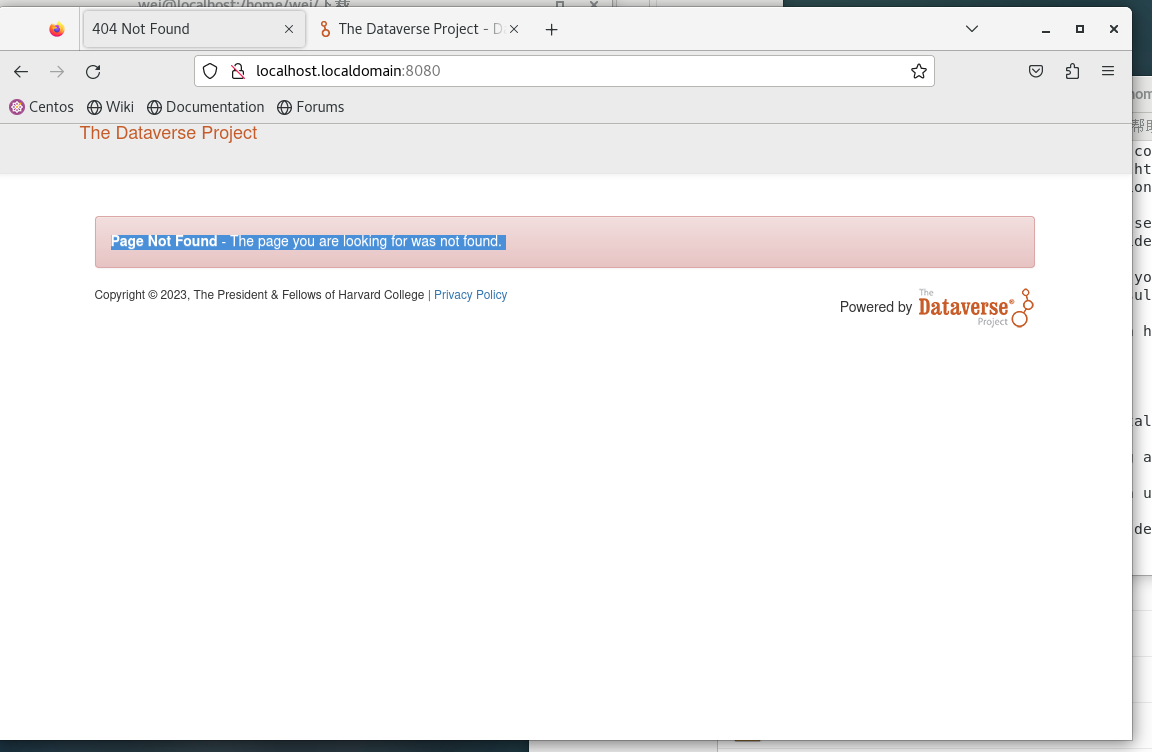Click the shield tracking protection icon

pyautogui.click(x=210, y=71)
